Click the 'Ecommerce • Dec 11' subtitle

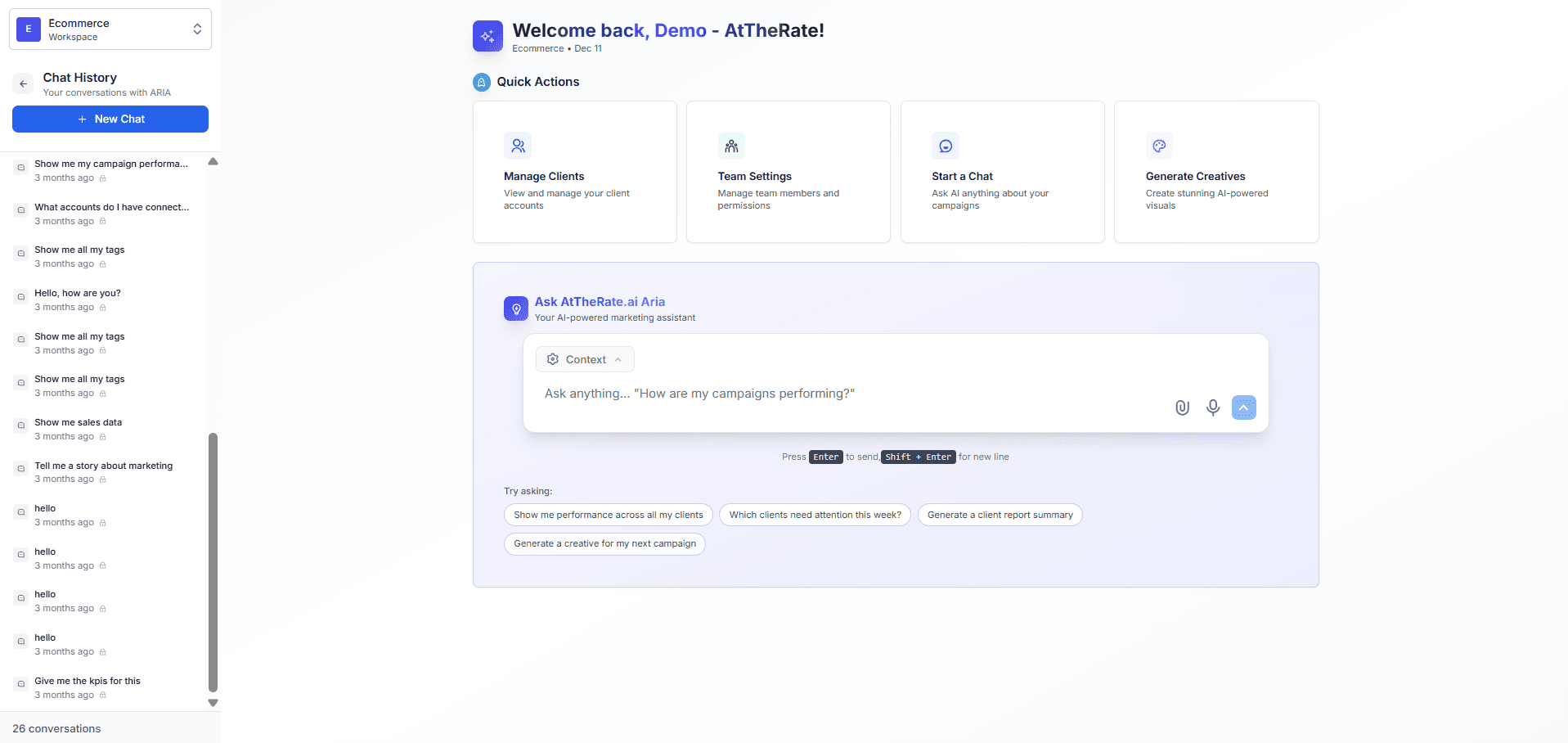pos(557,48)
